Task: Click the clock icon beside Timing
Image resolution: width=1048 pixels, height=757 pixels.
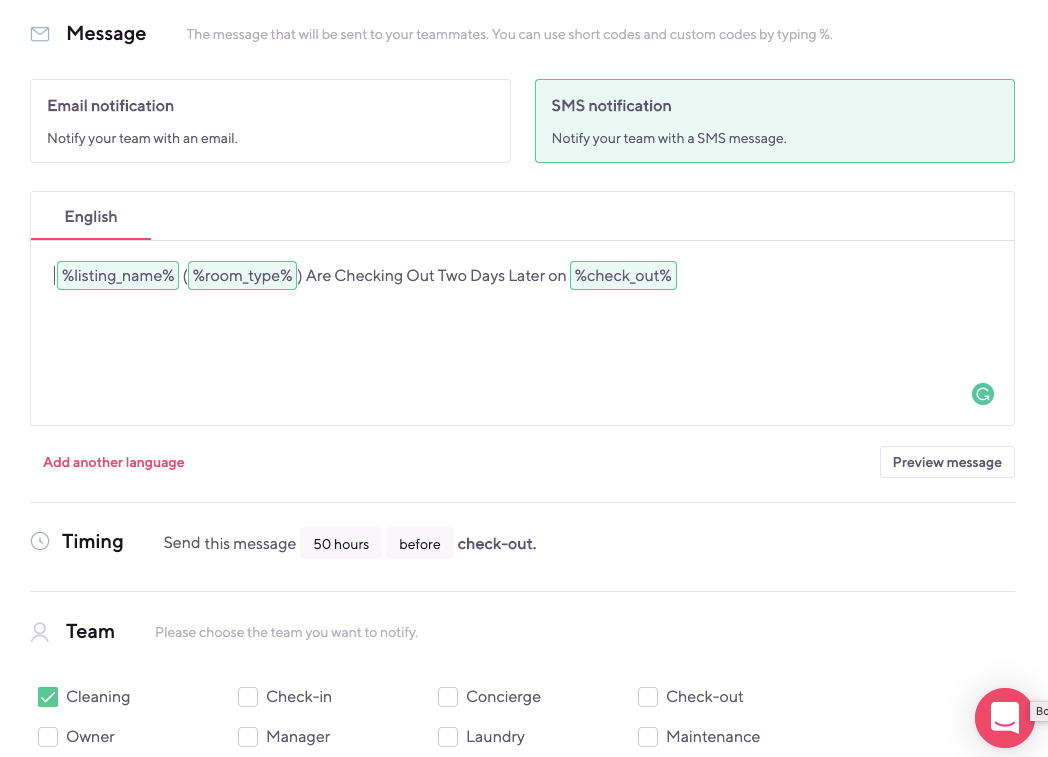Action: pyautogui.click(x=40, y=541)
